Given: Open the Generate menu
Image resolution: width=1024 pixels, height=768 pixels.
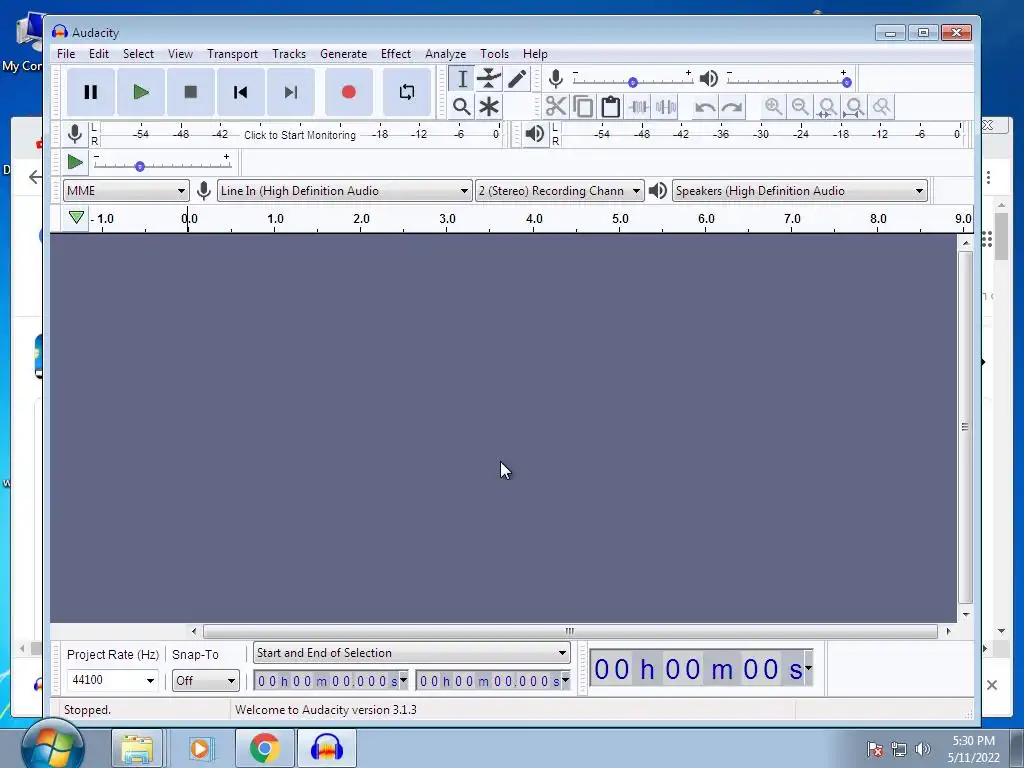Looking at the screenshot, I should click(x=344, y=54).
